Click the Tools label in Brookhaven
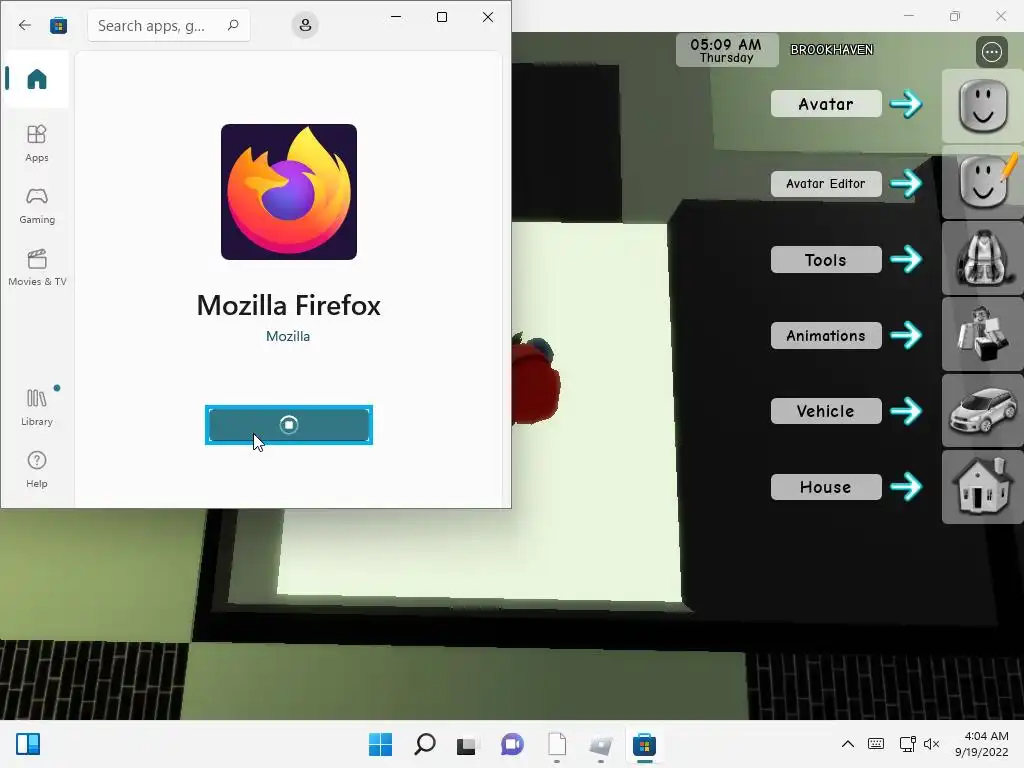Screen dimensions: 1024x768 coord(826,260)
